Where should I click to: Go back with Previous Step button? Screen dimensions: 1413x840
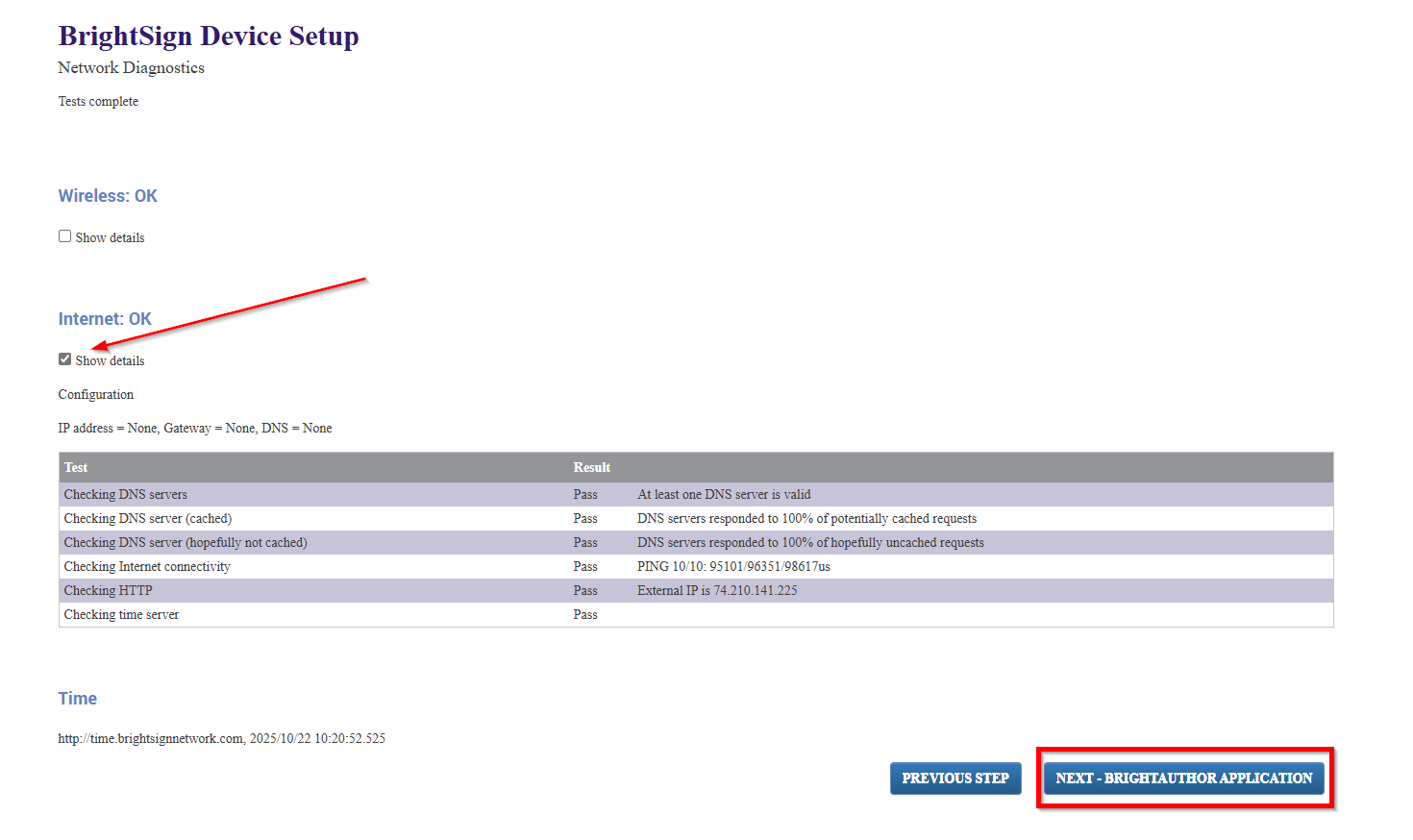[x=954, y=778]
